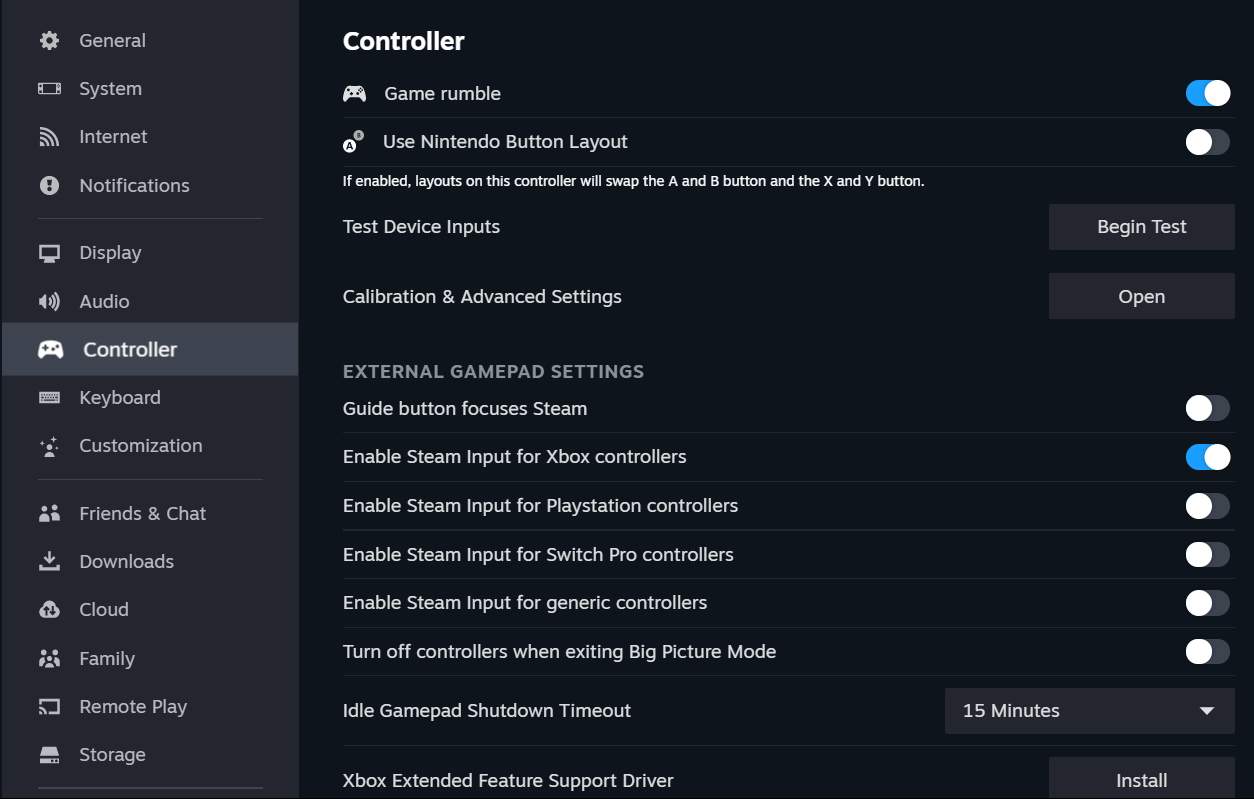Click the Storage drive icon
This screenshot has width=1254, height=799.
49,755
